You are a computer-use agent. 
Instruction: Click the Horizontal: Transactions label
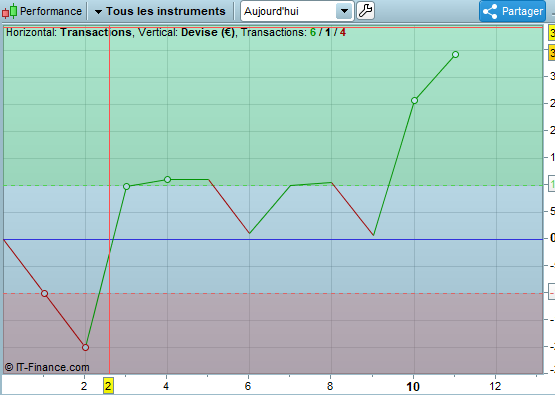69,32
